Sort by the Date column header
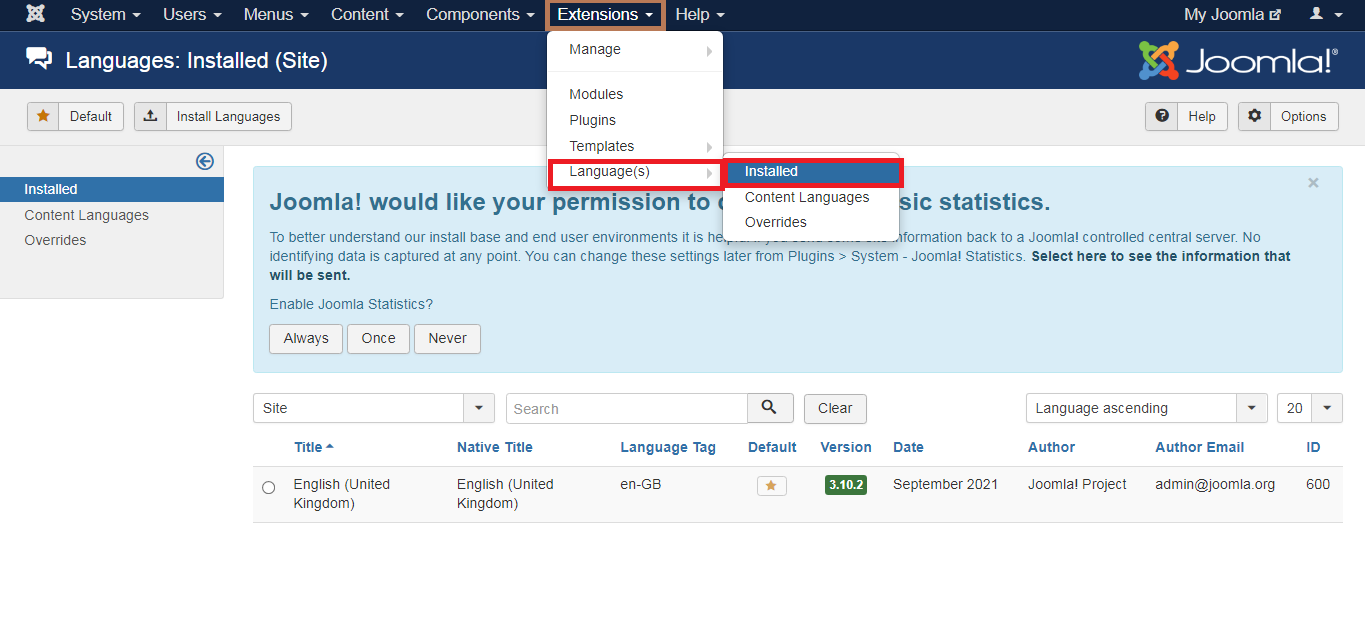This screenshot has width=1365, height=619. 908,447
